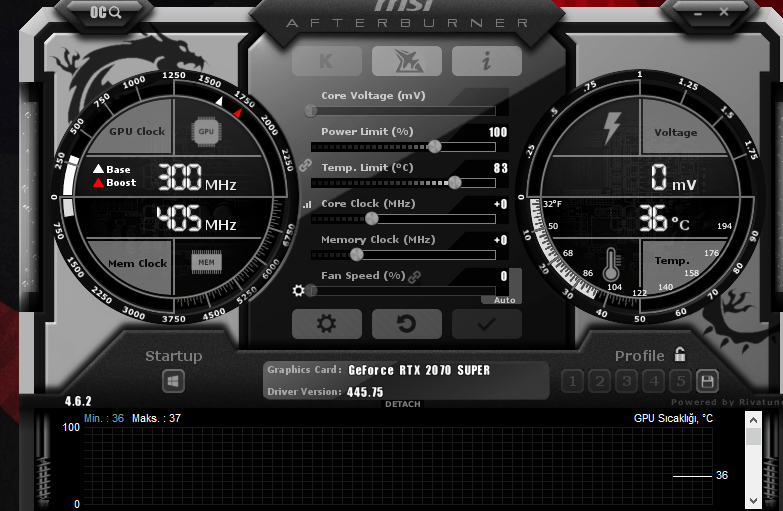This screenshot has height=511, width=783.
Task: Select profile slot 3
Action: point(626,382)
